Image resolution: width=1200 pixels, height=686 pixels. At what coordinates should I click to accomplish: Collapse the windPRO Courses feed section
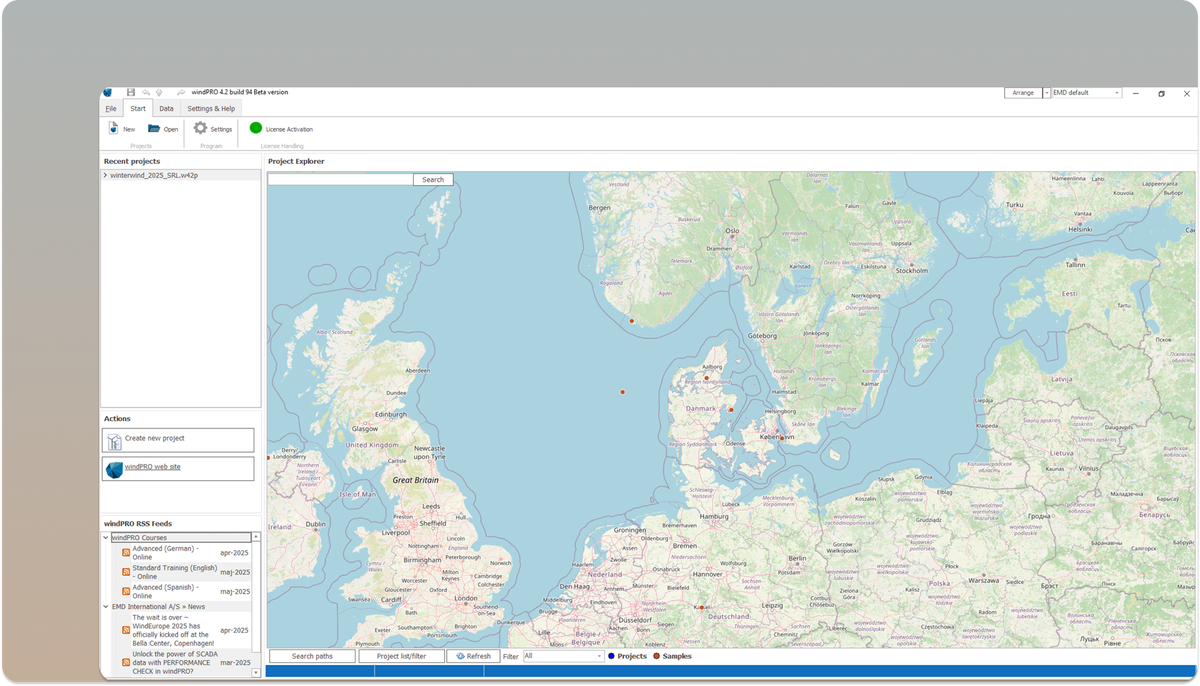[x=105, y=537]
